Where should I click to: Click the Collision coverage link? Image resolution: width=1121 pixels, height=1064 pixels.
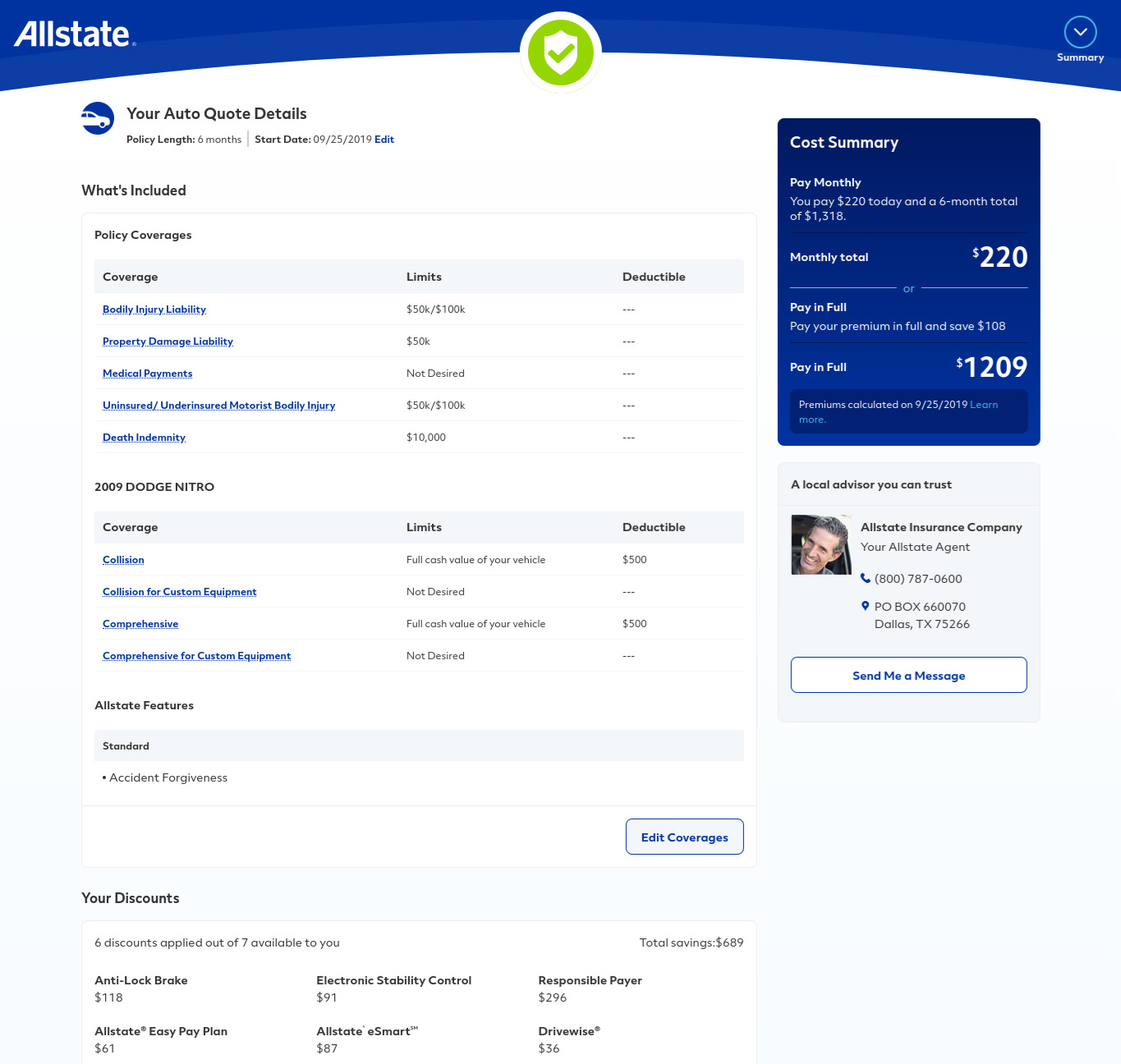point(123,560)
